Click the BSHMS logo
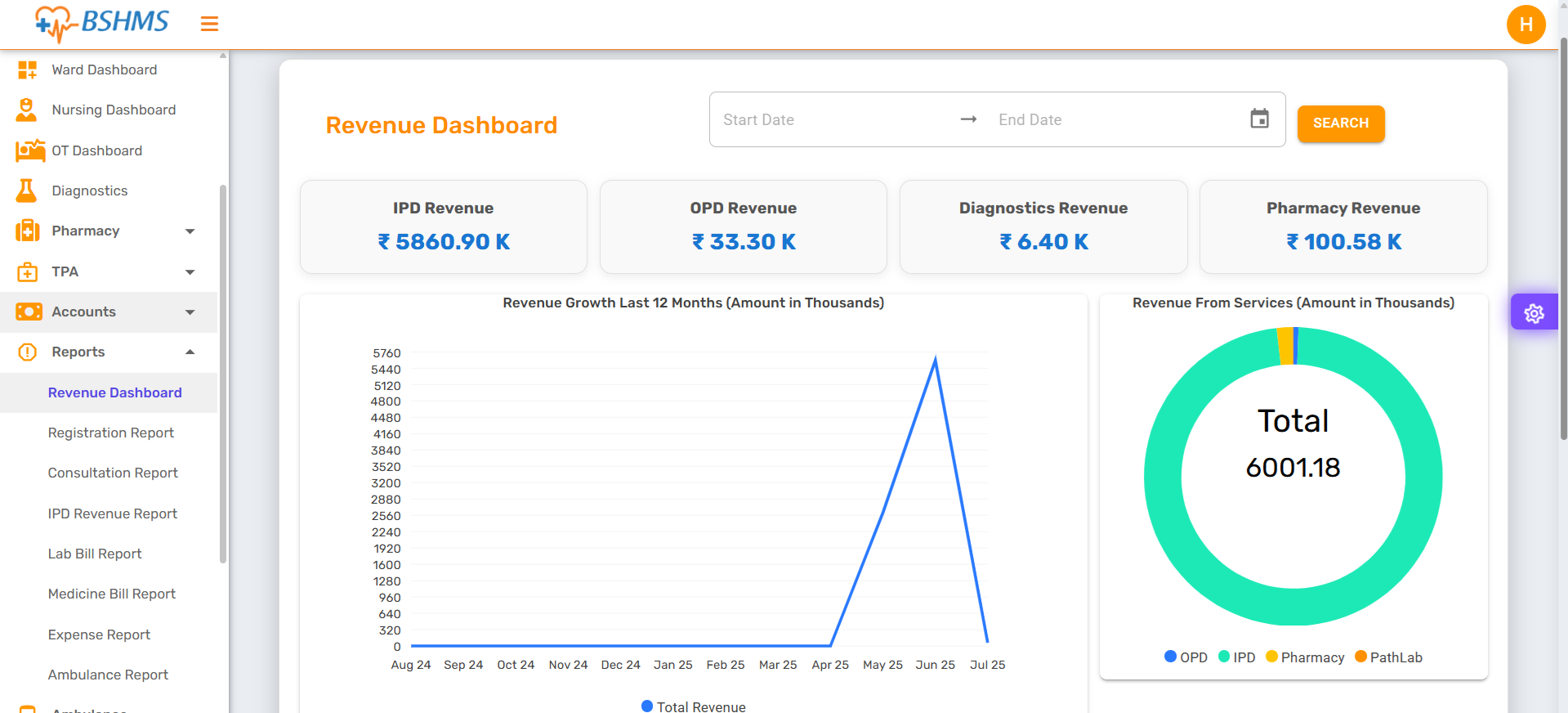The image size is (1568, 713). pos(103,23)
